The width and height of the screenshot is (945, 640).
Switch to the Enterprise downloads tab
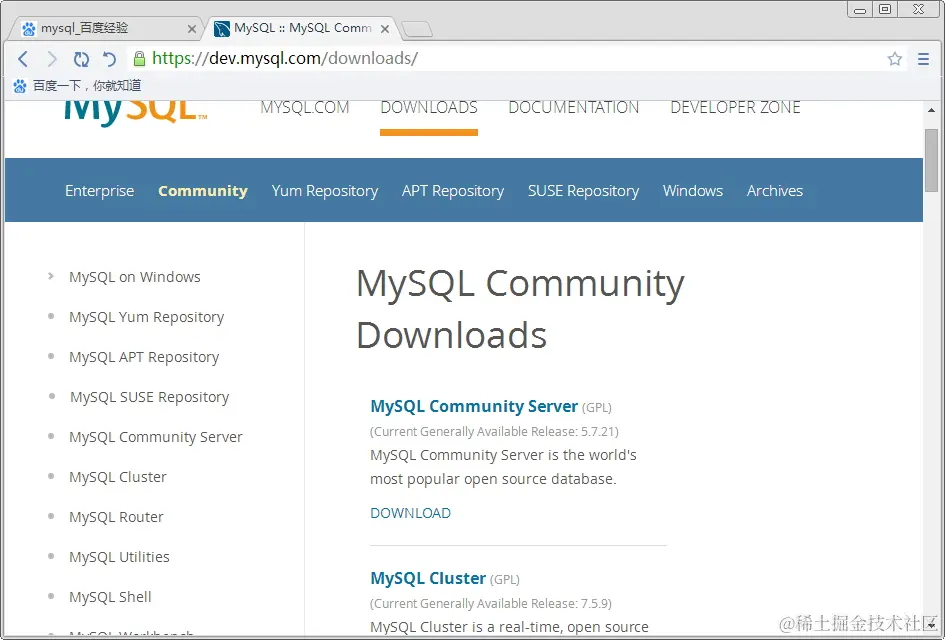click(x=99, y=190)
